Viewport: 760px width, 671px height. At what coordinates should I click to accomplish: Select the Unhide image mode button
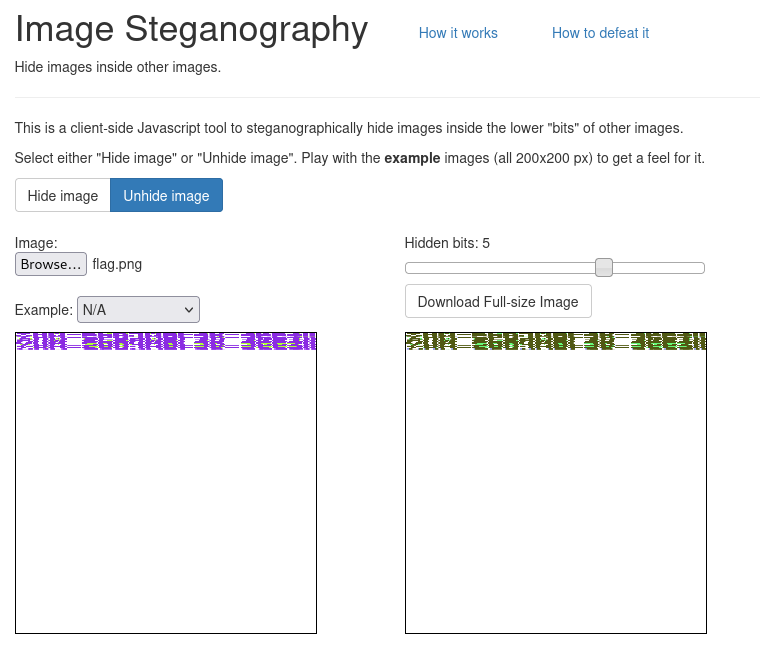coord(166,195)
